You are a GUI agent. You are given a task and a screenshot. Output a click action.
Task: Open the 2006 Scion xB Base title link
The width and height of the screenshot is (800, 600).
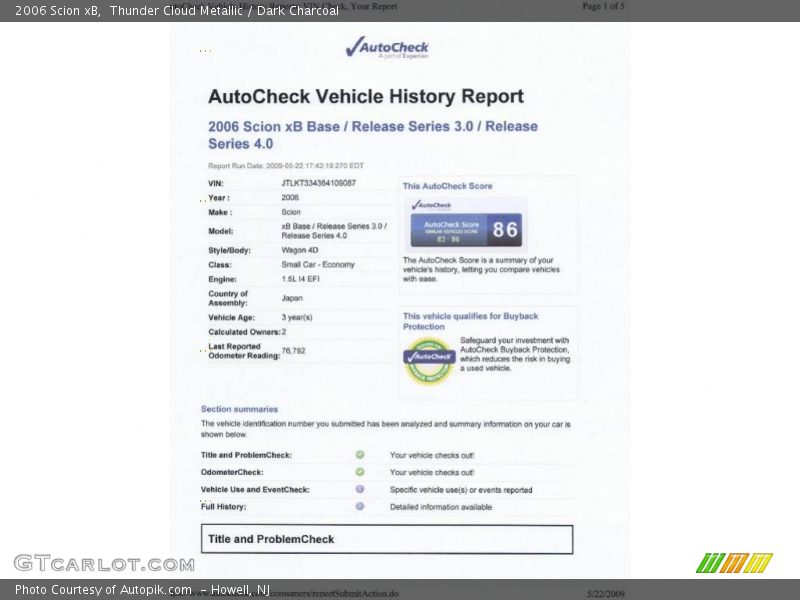373,135
